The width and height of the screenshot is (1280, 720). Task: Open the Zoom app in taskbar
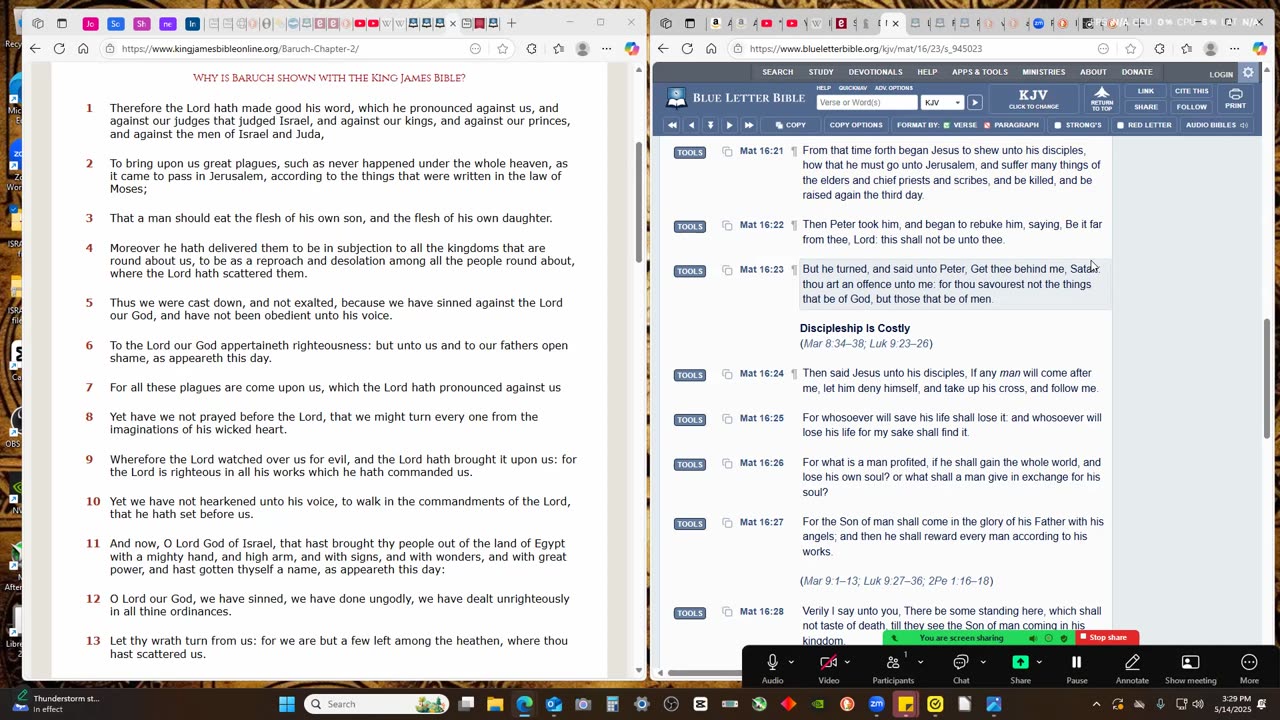877,704
